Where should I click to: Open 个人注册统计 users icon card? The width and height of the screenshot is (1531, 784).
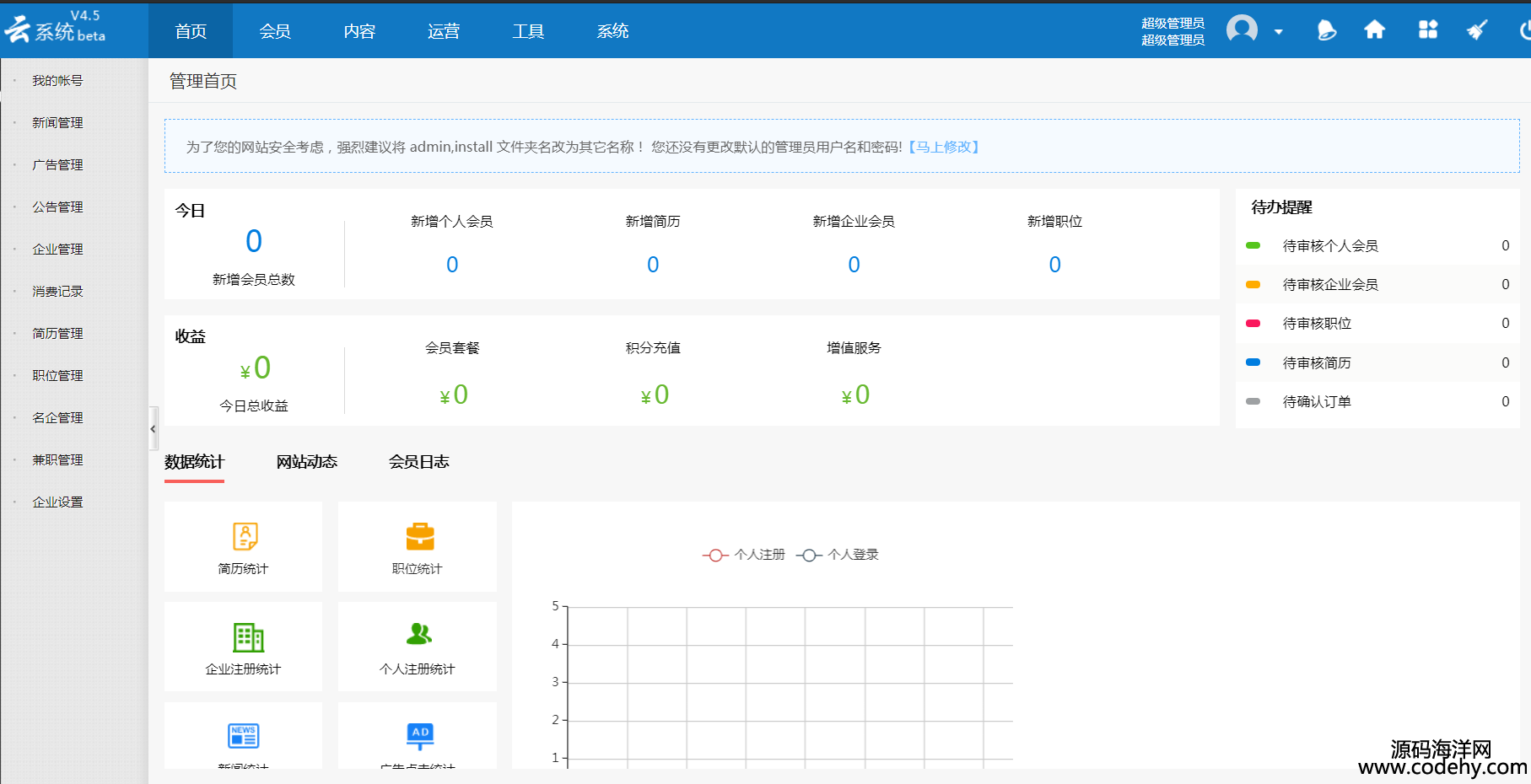(418, 647)
